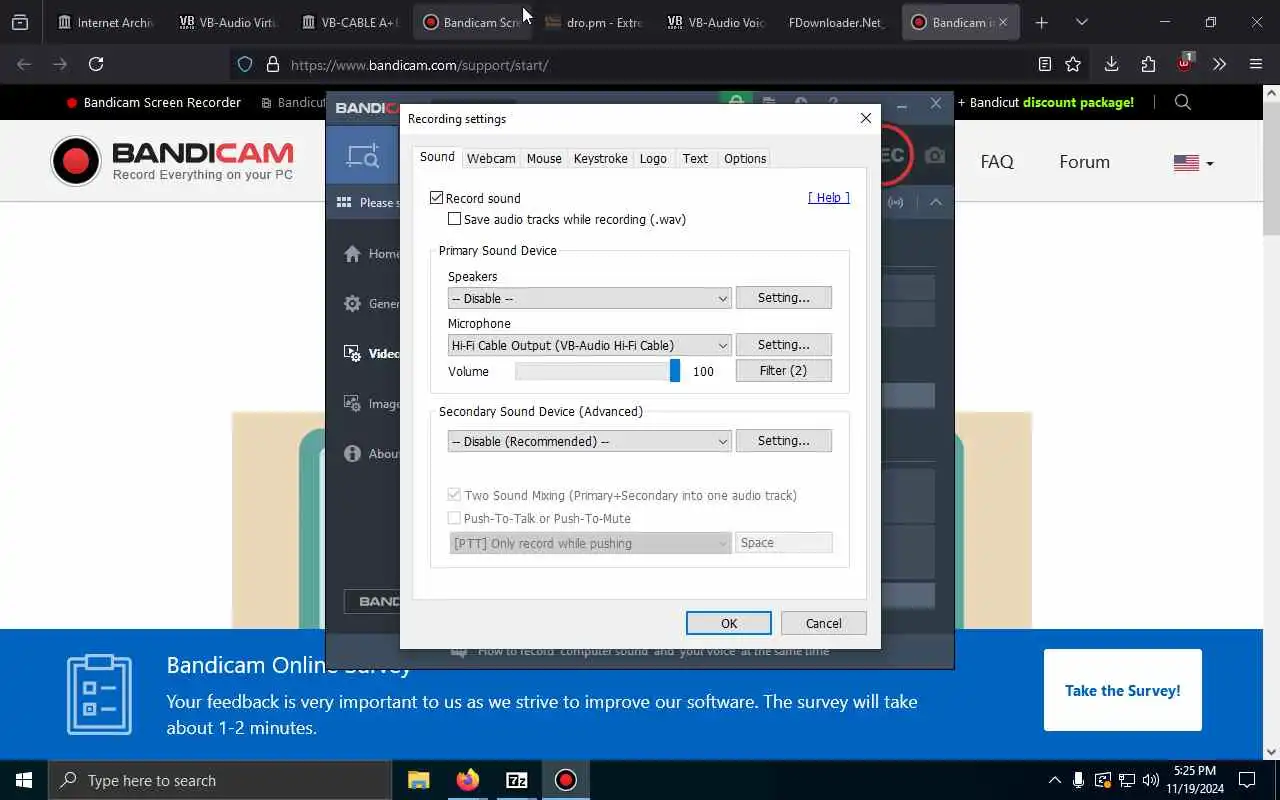
Task: Open the 7-Zip taskbar icon
Action: [x=517, y=780]
